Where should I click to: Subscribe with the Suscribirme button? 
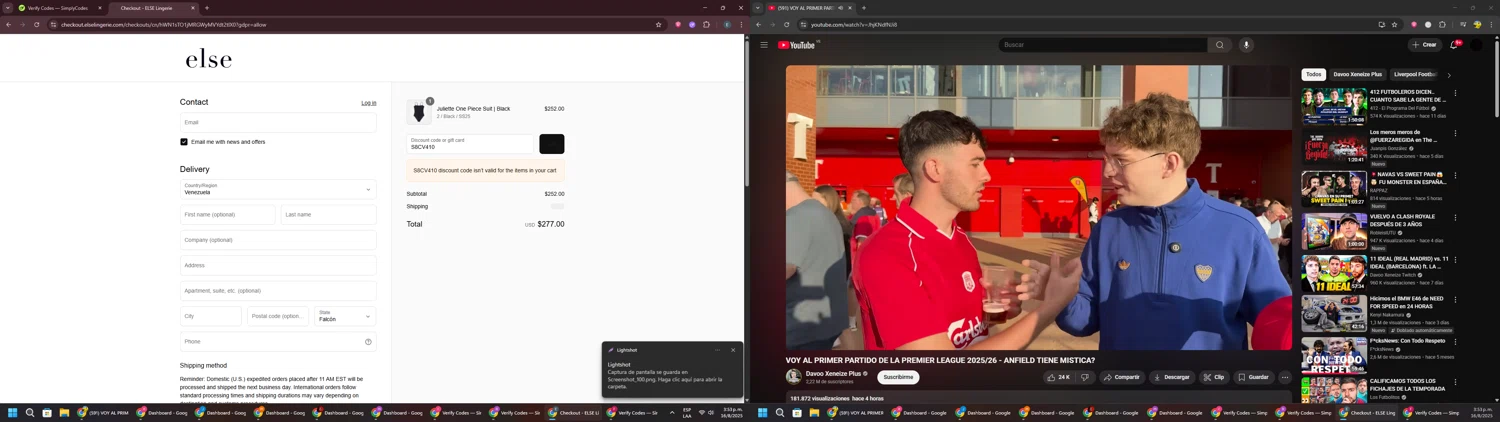click(x=898, y=377)
